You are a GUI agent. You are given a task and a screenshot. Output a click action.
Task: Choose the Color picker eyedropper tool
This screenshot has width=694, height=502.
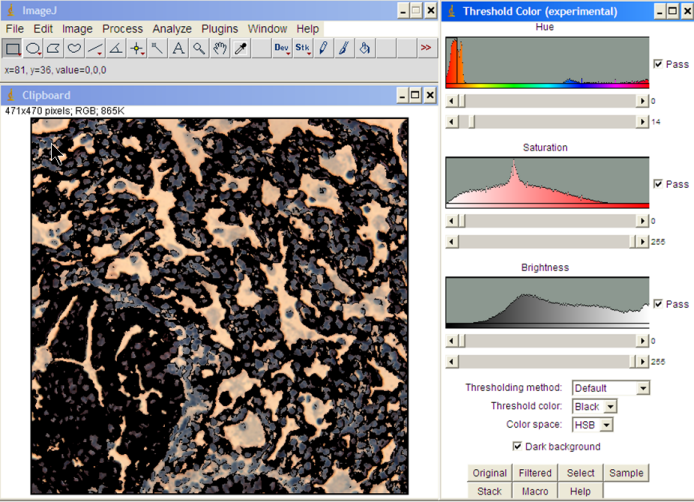point(241,48)
